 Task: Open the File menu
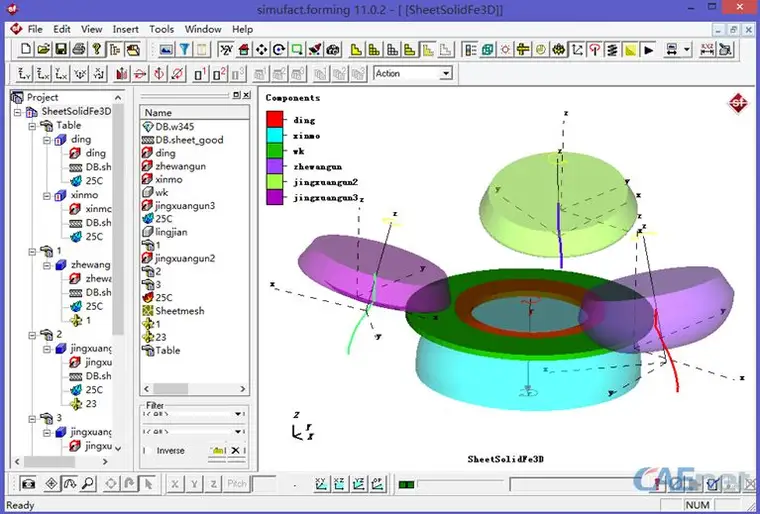point(35,29)
